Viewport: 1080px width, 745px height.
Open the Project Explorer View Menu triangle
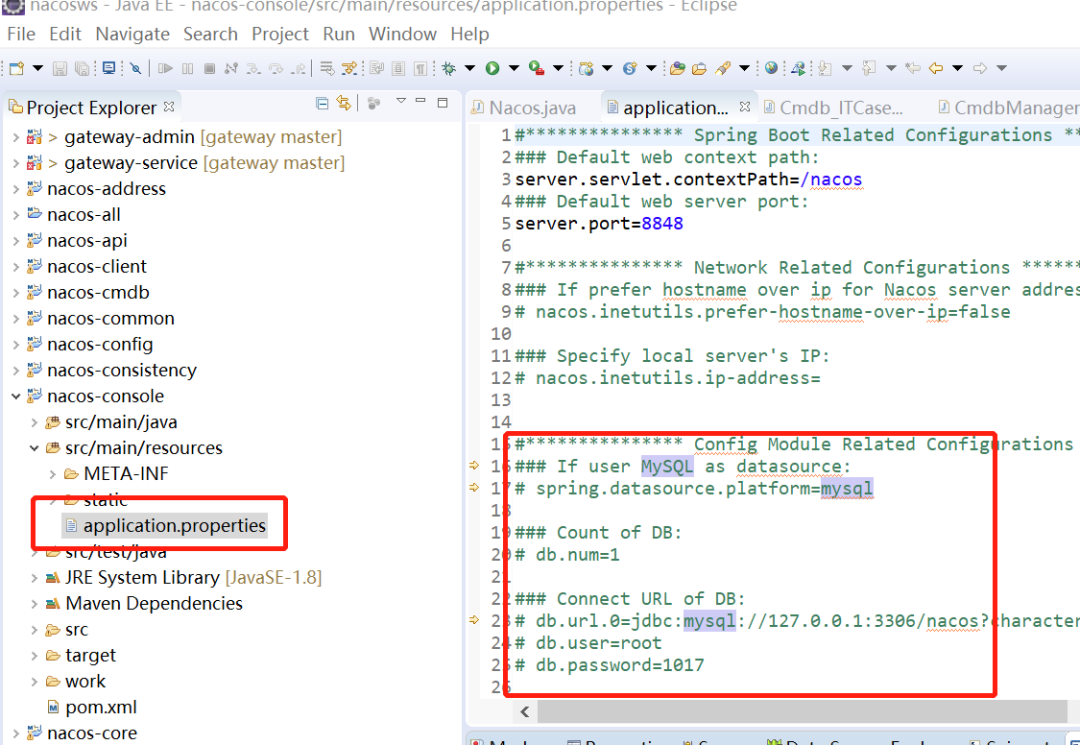(x=401, y=101)
